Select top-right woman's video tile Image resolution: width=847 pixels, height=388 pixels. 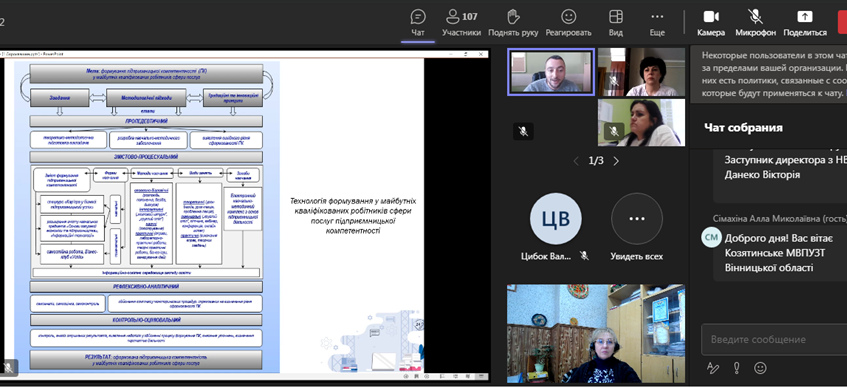(x=641, y=72)
